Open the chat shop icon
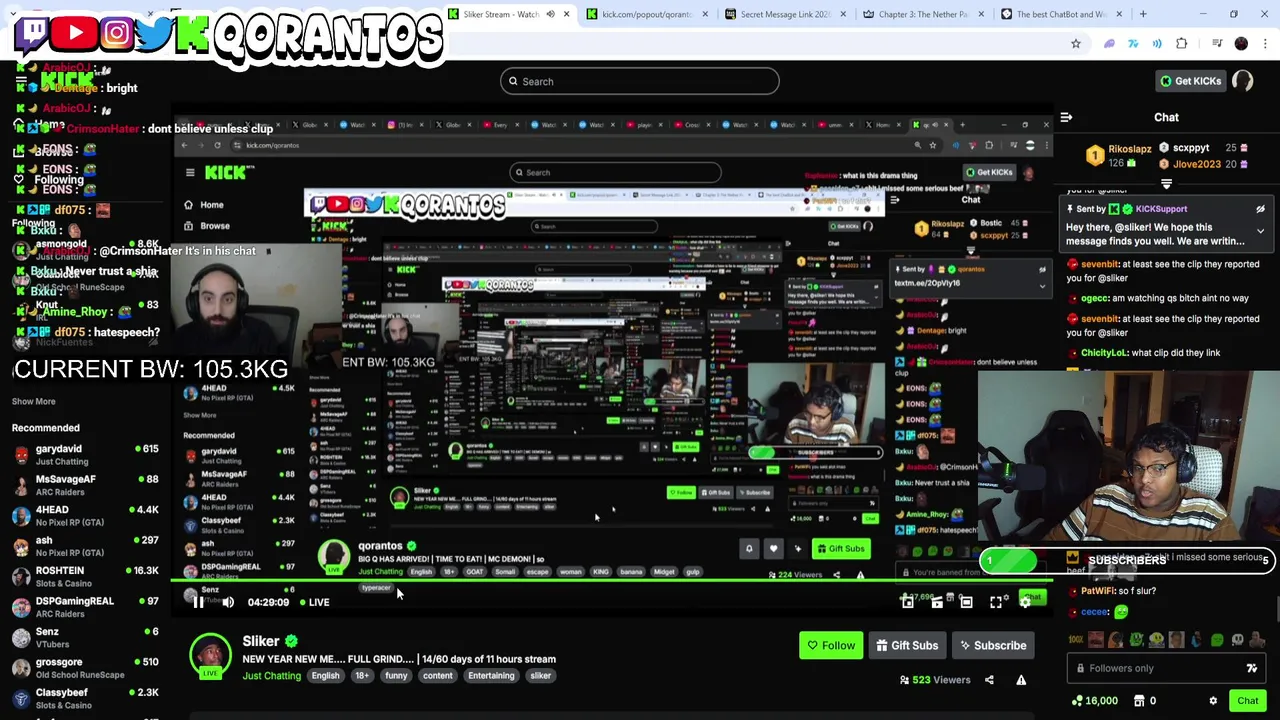 click(x=1139, y=701)
